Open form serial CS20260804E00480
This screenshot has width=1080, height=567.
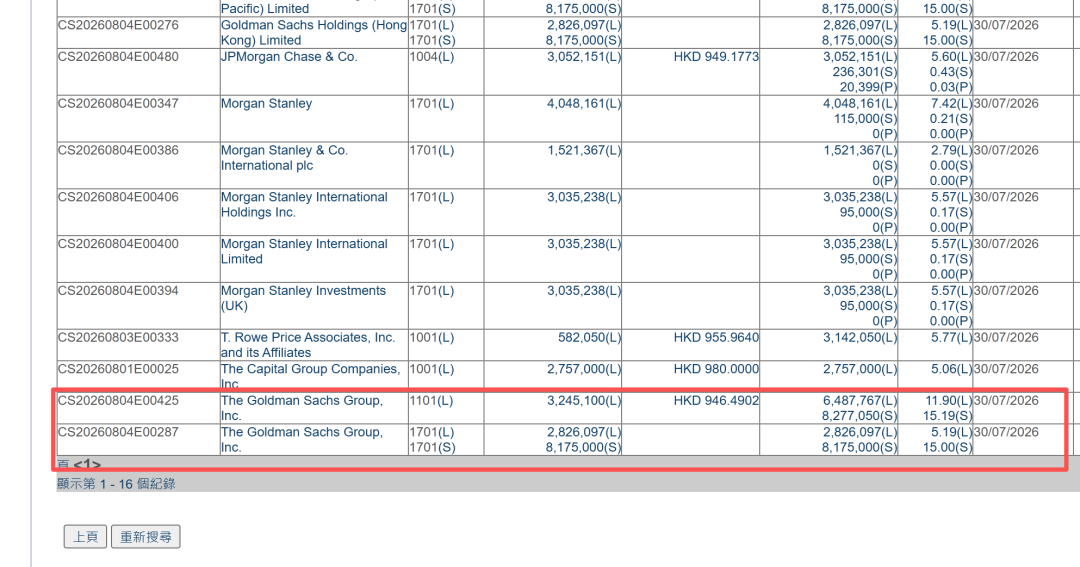click(x=118, y=56)
